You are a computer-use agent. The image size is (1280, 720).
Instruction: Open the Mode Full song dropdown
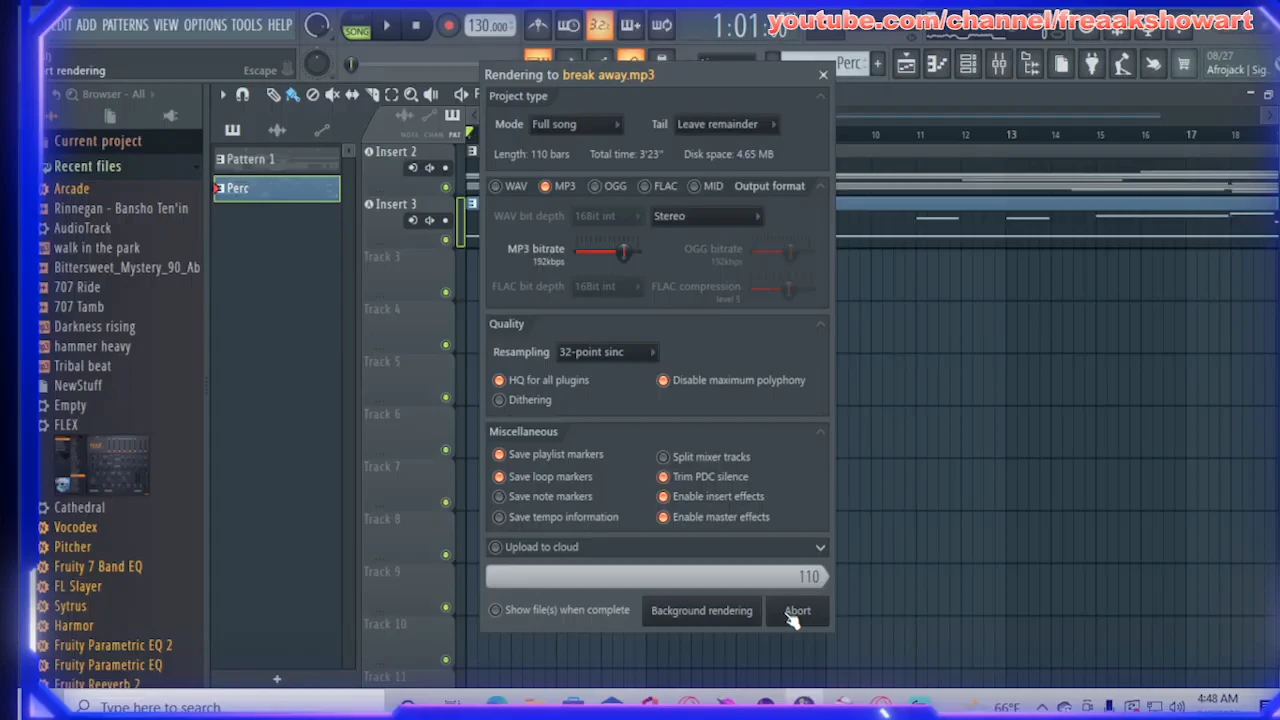click(576, 124)
